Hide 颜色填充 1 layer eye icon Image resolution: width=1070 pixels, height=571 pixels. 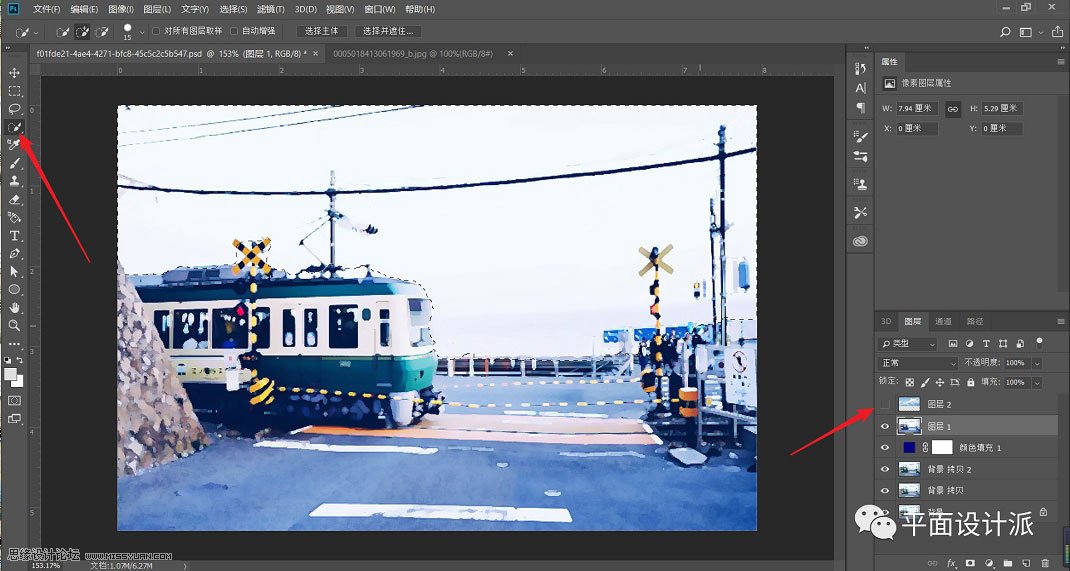(x=885, y=448)
